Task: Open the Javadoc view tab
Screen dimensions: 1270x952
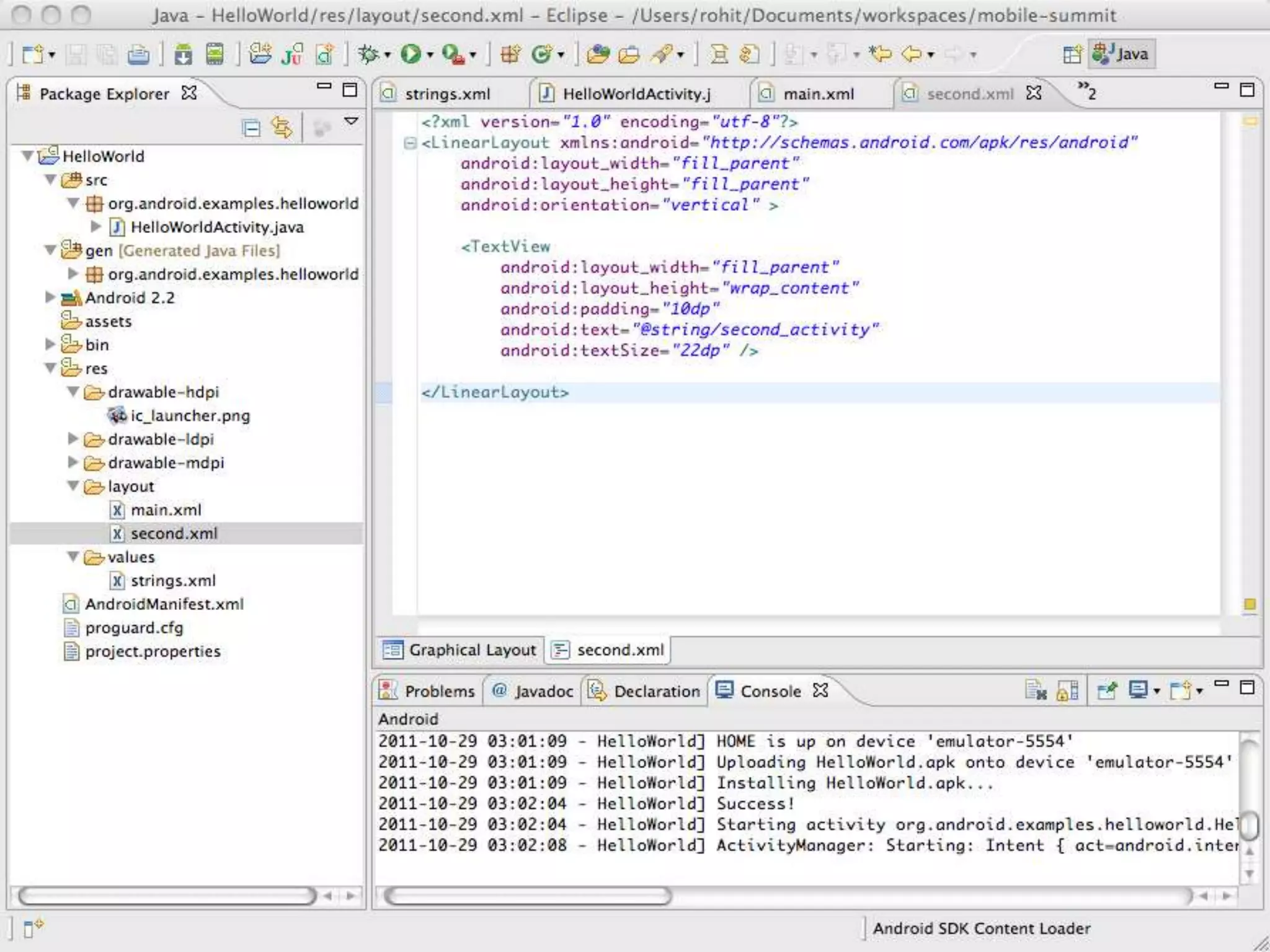Action: (x=533, y=690)
